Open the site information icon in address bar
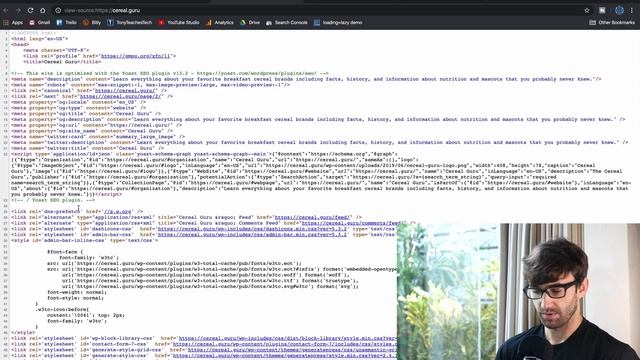640x360 pixels. pos(58,10)
